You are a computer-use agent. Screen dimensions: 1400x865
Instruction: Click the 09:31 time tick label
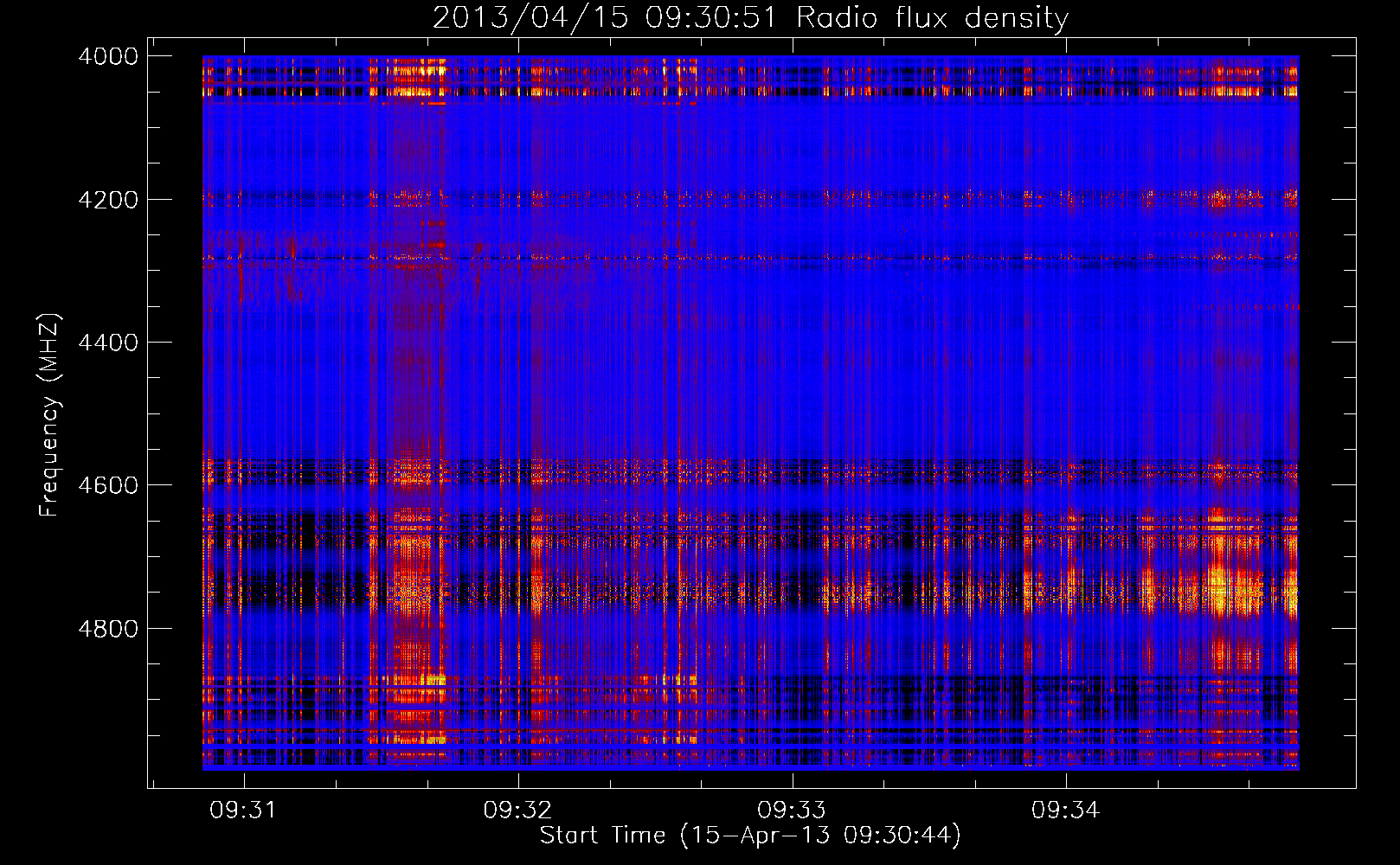pos(243,810)
